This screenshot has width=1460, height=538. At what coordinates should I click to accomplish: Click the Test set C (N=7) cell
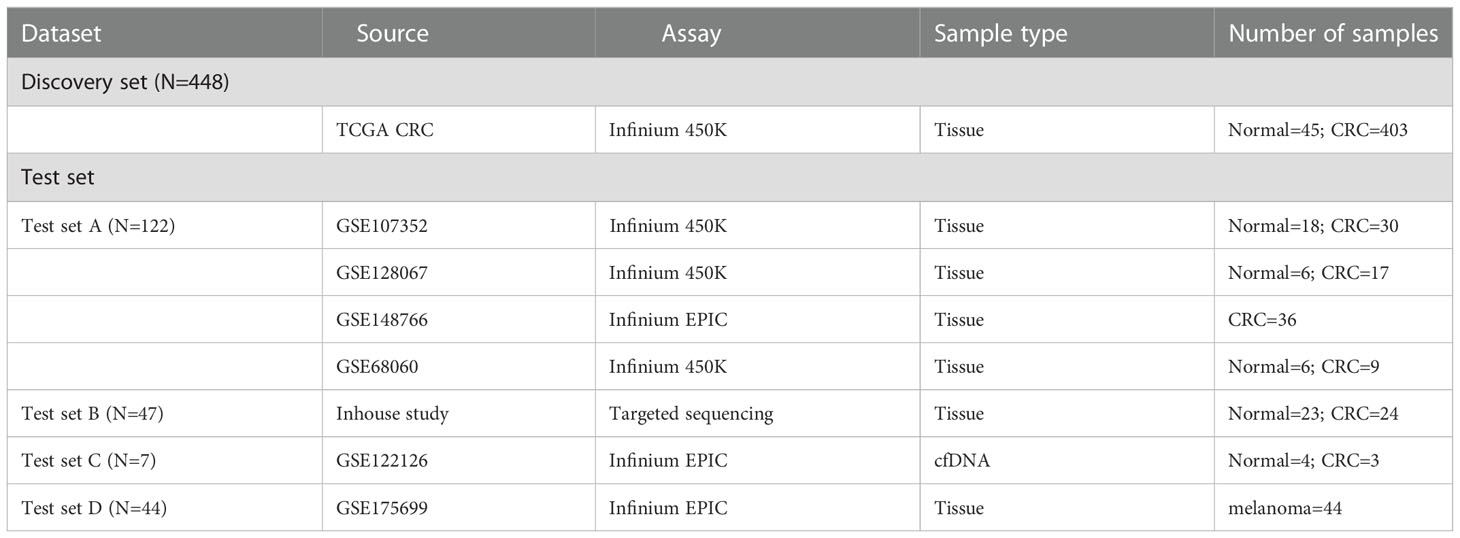click(x=88, y=461)
